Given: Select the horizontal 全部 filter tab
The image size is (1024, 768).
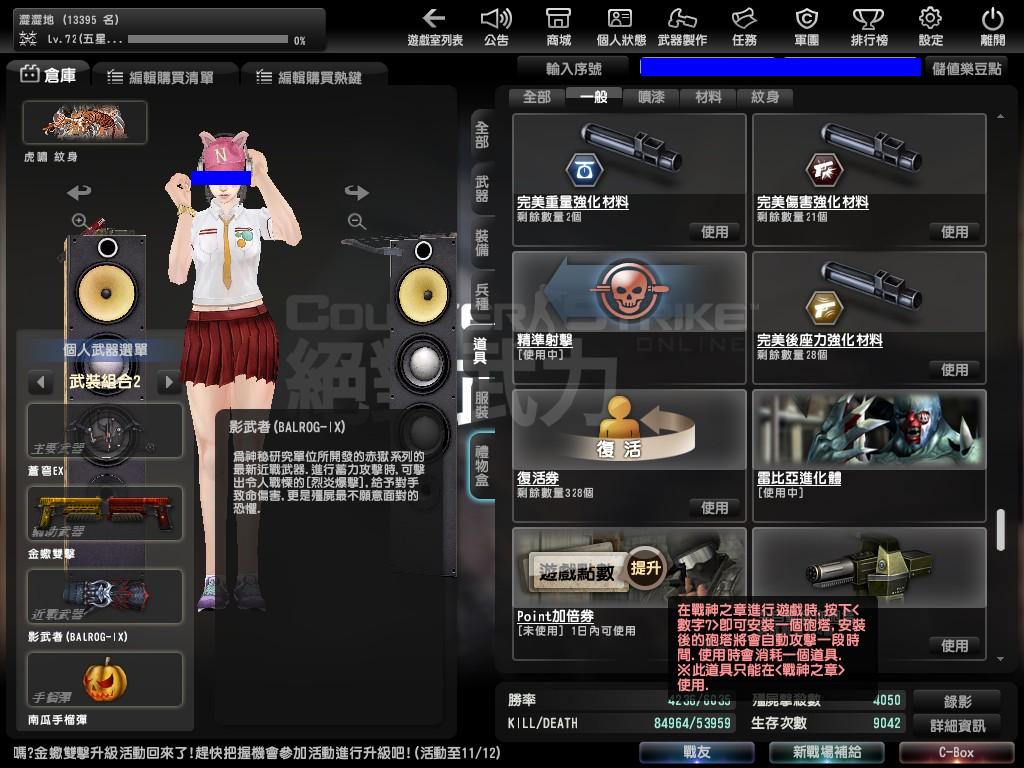Looking at the screenshot, I should (x=537, y=97).
